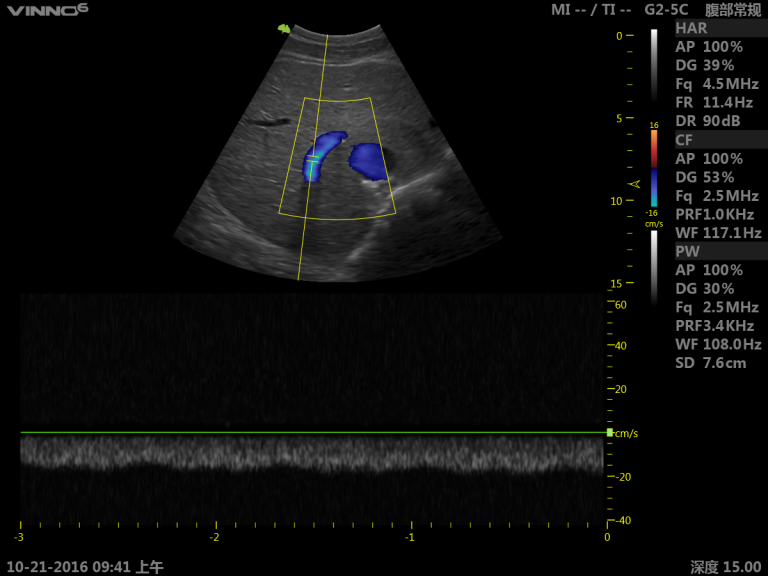Click the -40 mark on velocity scale

(623, 521)
